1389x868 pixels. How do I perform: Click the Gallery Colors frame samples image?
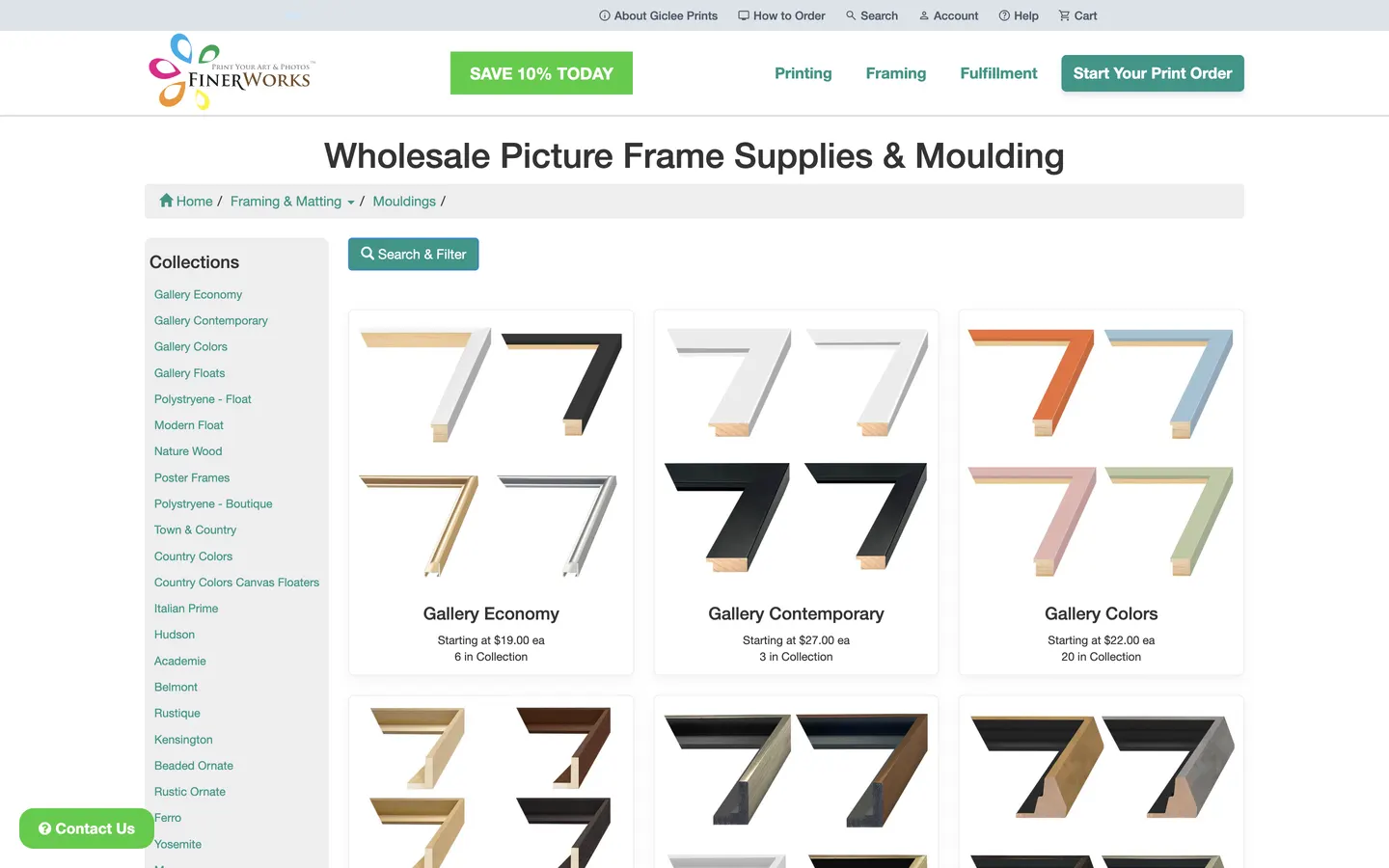point(1101,453)
